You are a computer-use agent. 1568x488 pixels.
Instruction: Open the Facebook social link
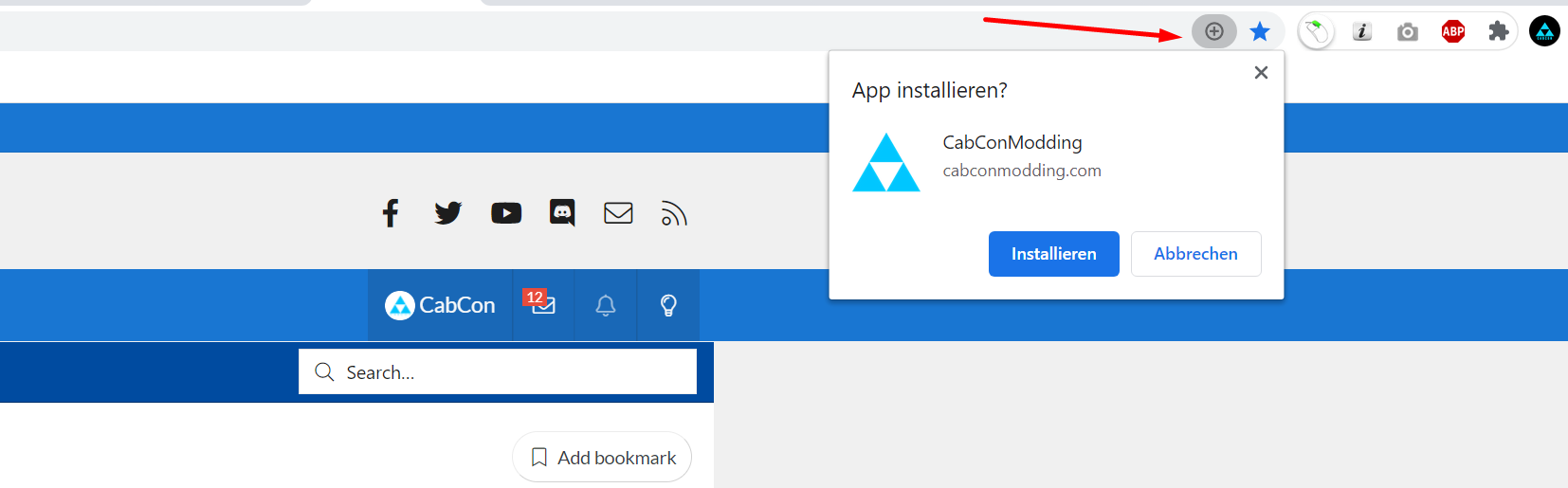coord(391,213)
